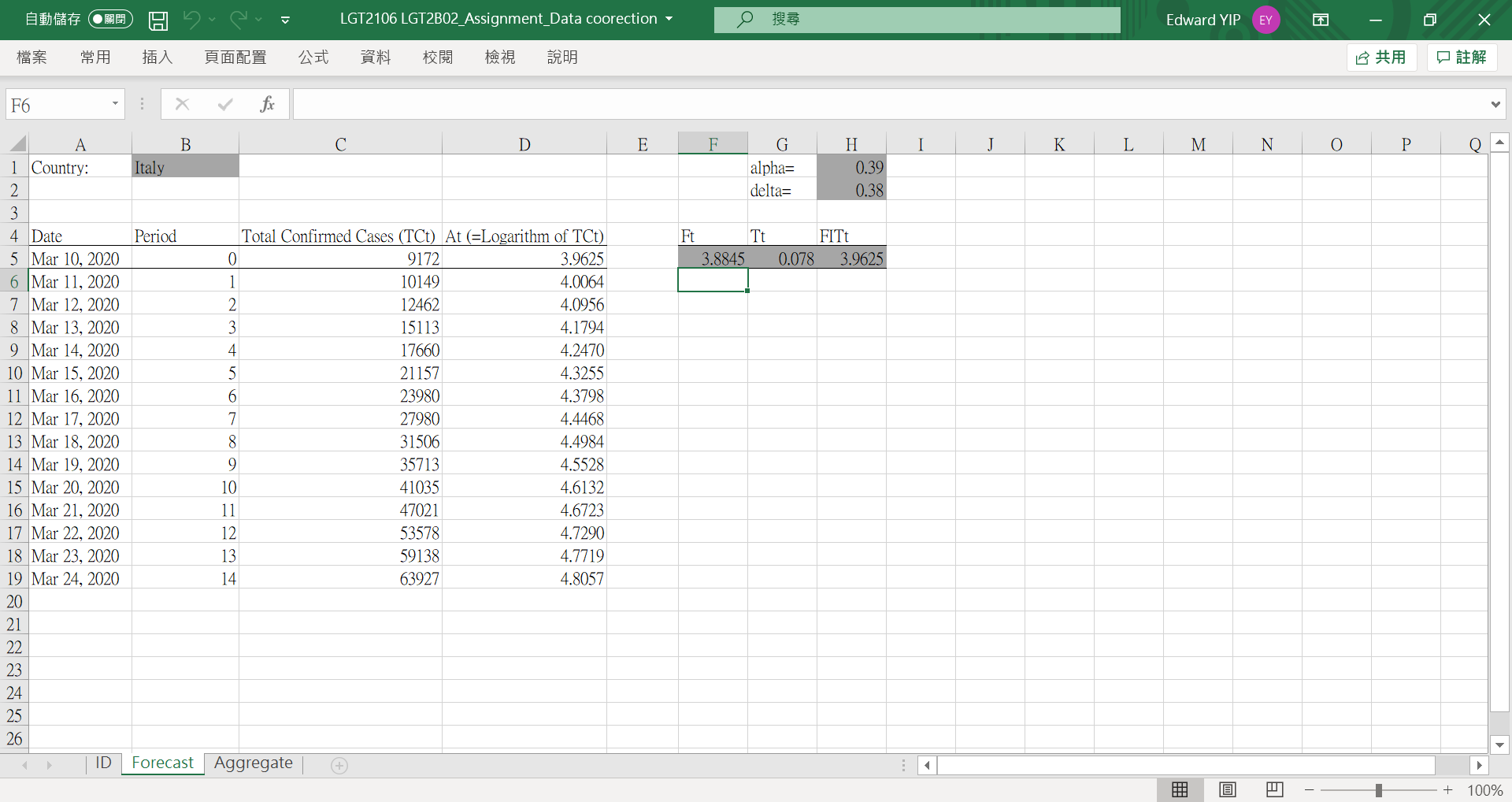
Task: Click the 共用 (Share) button
Action: click(x=1381, y=57)
